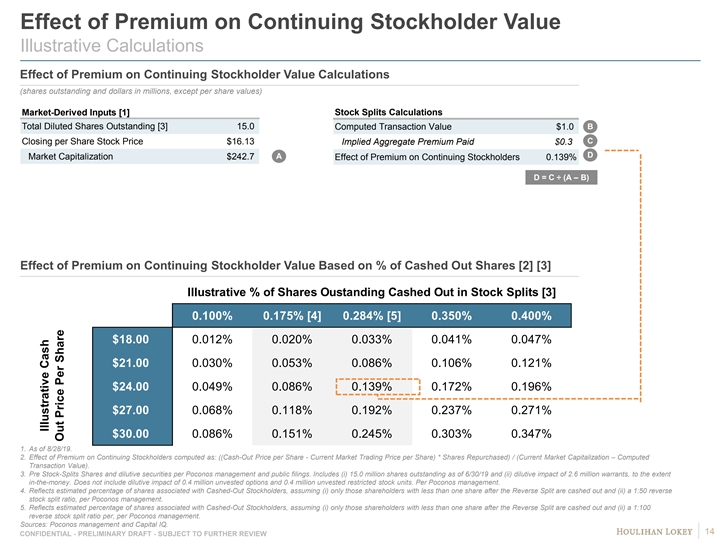Click the circled D badge
720x540 pixels.
[x=591, y=157]
